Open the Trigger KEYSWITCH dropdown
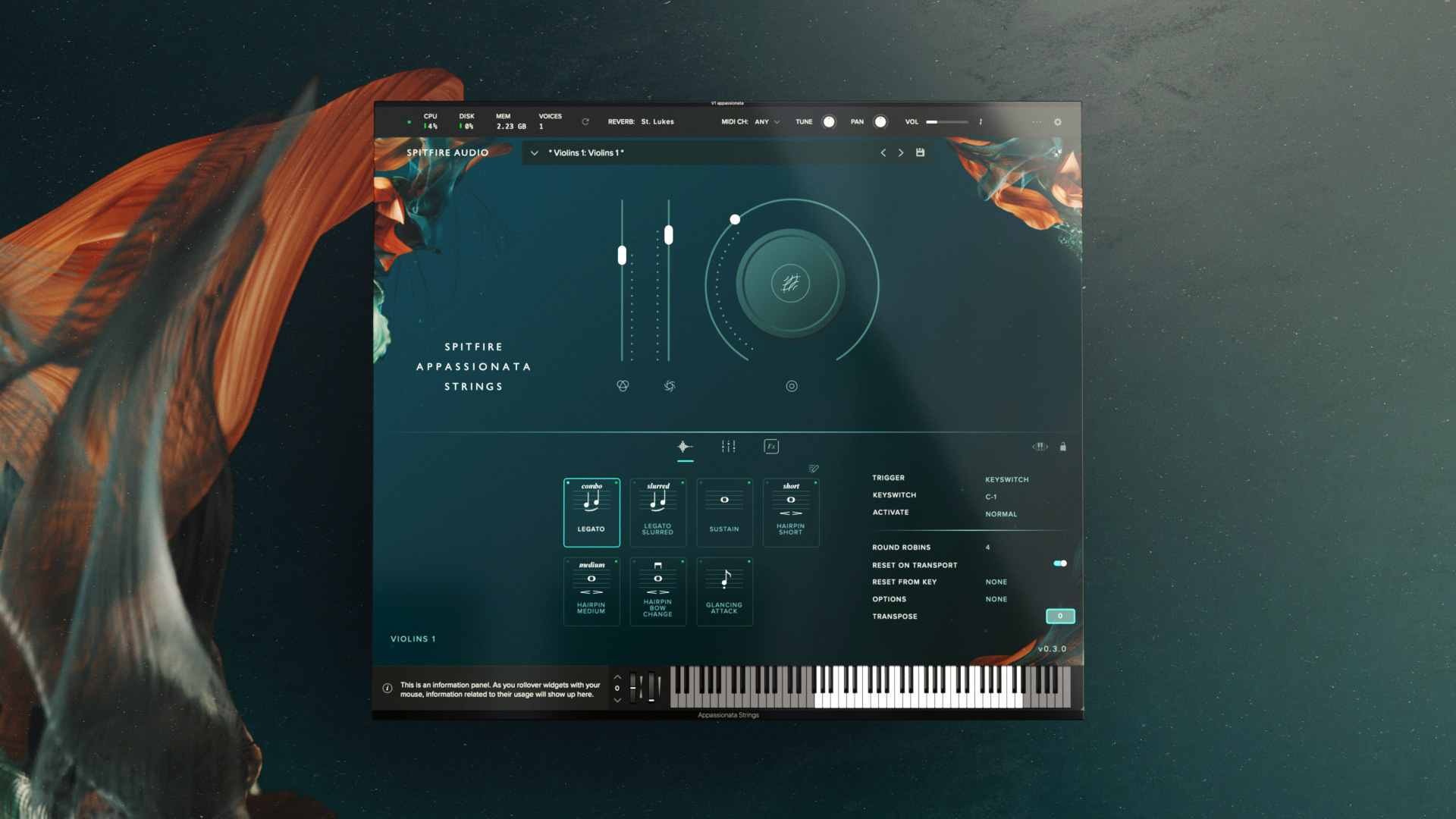The image size is (1456, 819). [1007, 480]
